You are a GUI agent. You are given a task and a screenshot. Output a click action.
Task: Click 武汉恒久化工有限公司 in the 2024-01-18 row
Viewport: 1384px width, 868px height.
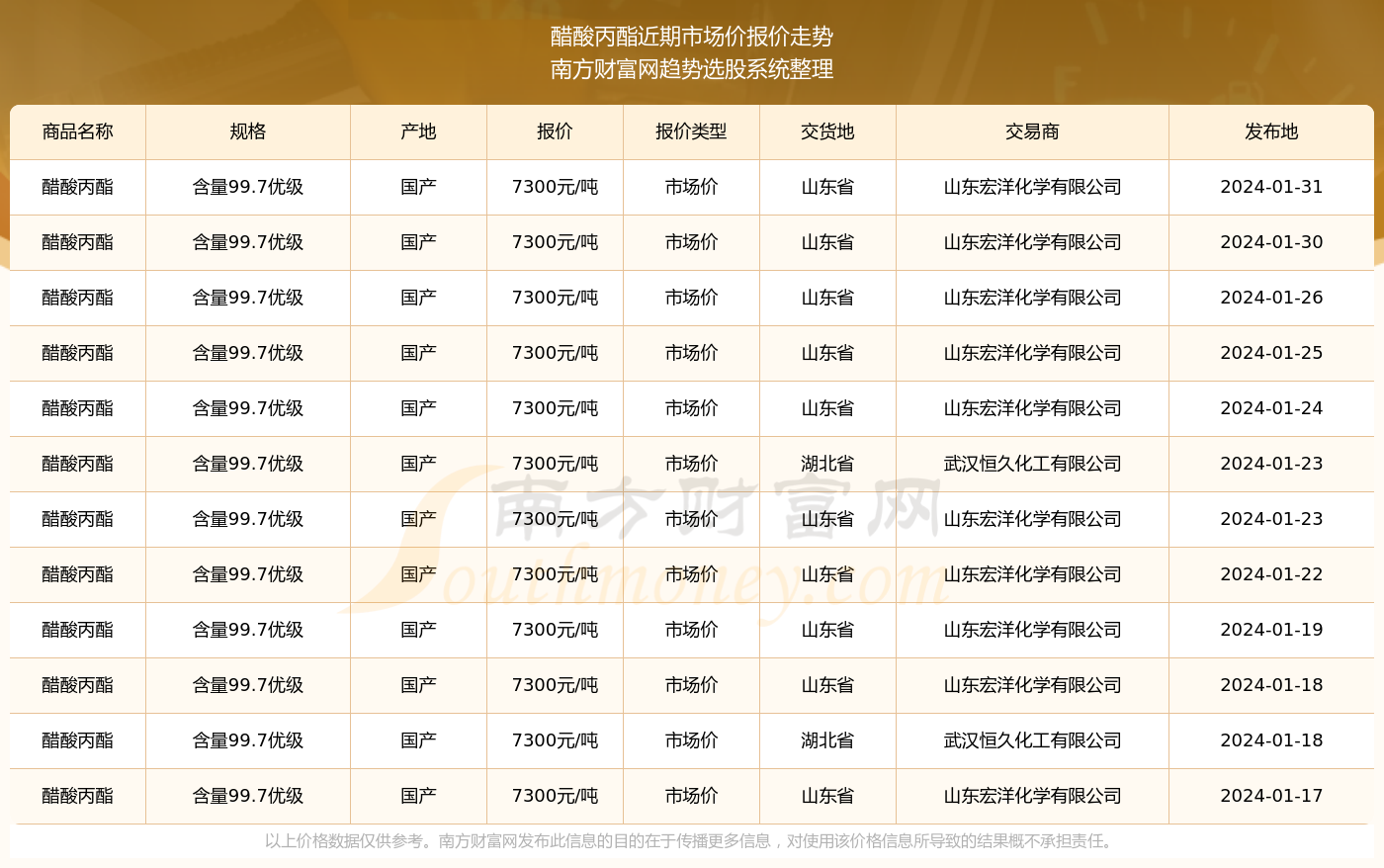click(1033, 740)
